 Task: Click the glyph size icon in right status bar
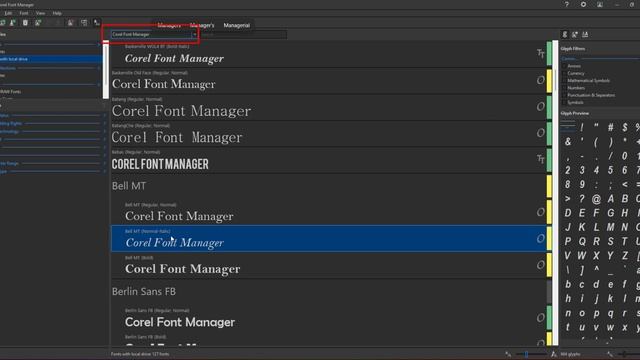610,354
